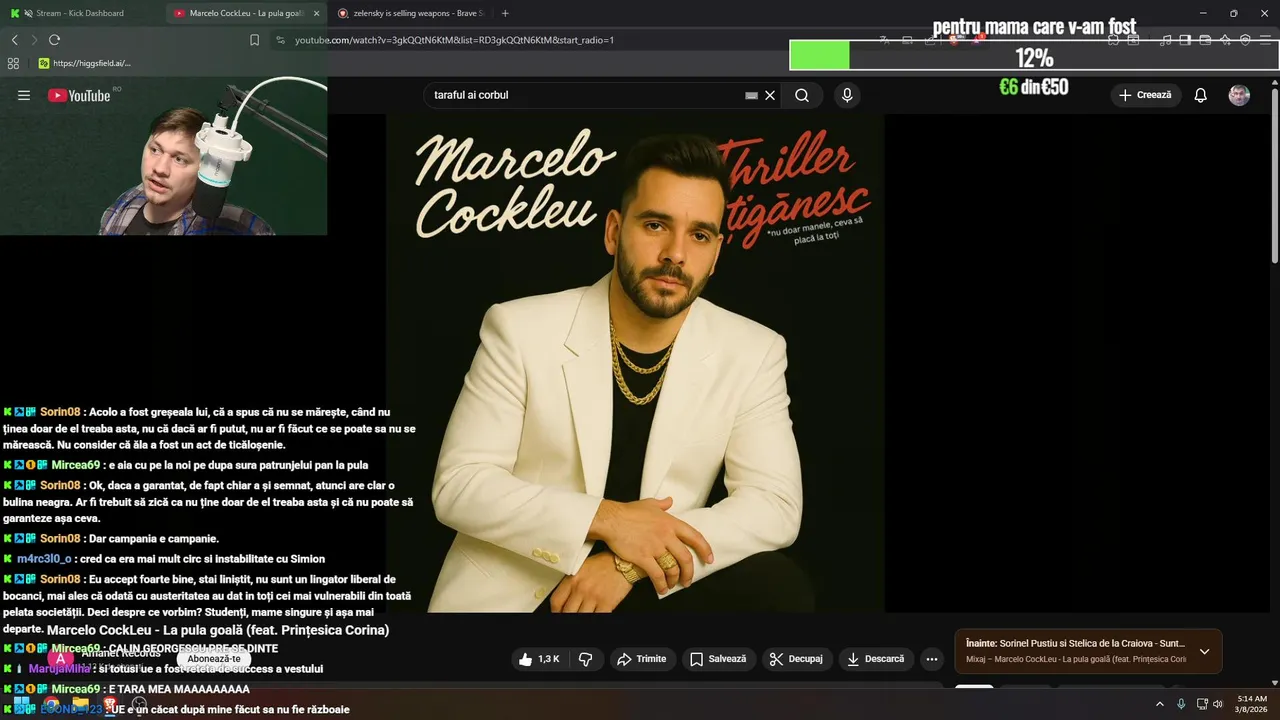Image resolution: width=1280 pixels, height=720 pixels.
Task: Run the search using the magnifier button
Action: click(x=802, y=95)
